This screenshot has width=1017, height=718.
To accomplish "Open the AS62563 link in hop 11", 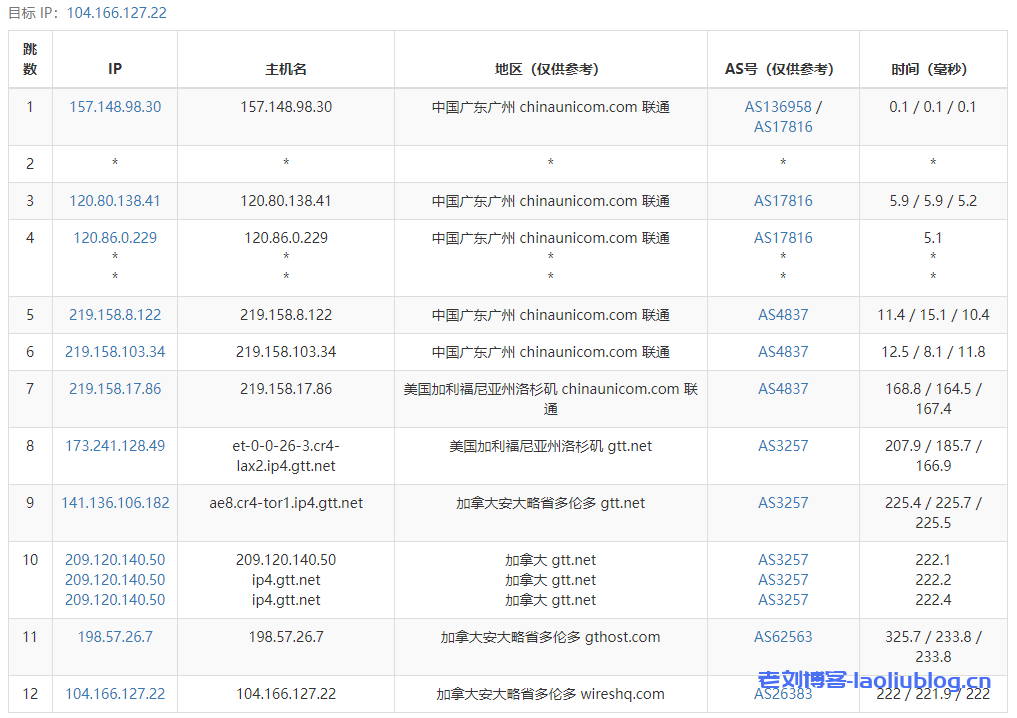I will 783,636.
